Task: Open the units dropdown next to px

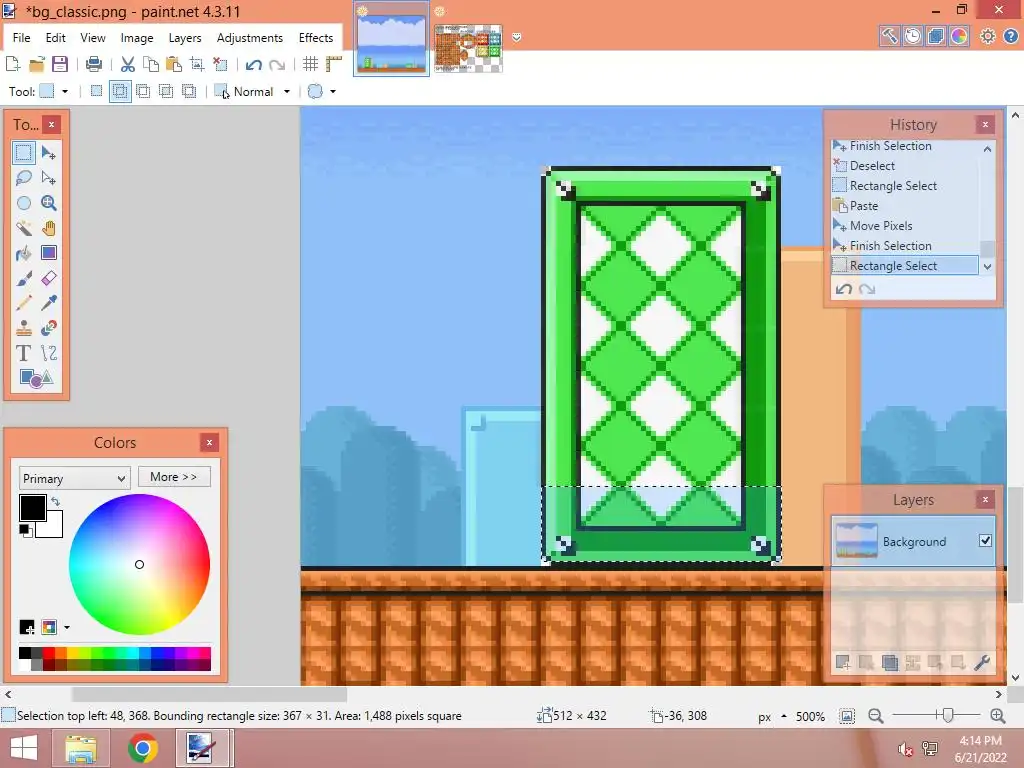Action: pyautogui.click(x=784, y=716)
